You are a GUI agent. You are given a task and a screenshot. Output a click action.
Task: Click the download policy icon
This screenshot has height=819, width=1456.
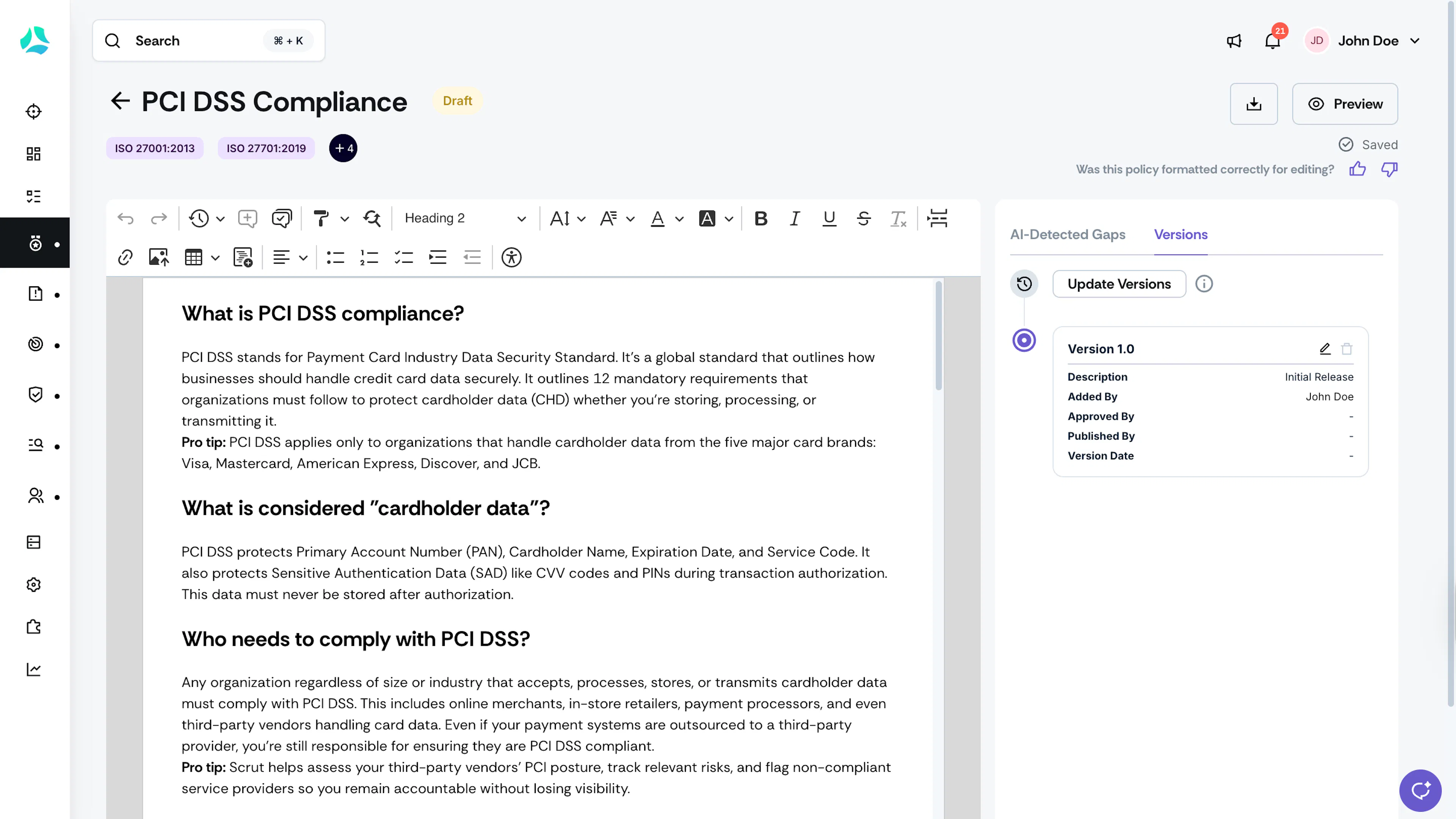pyautogui.click(x=1254, y=104)
